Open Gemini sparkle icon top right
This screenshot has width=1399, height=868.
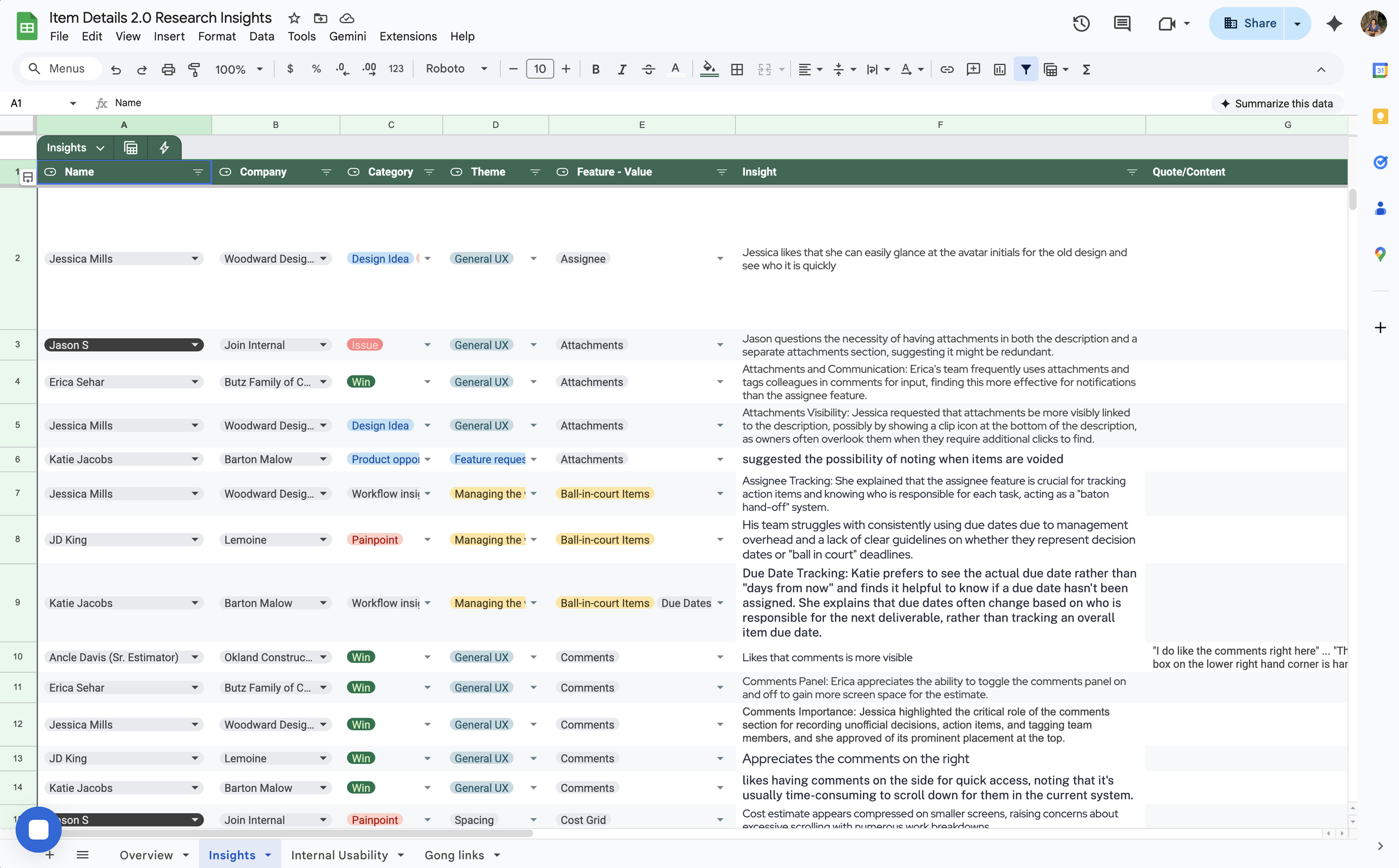coord(1334,23)
